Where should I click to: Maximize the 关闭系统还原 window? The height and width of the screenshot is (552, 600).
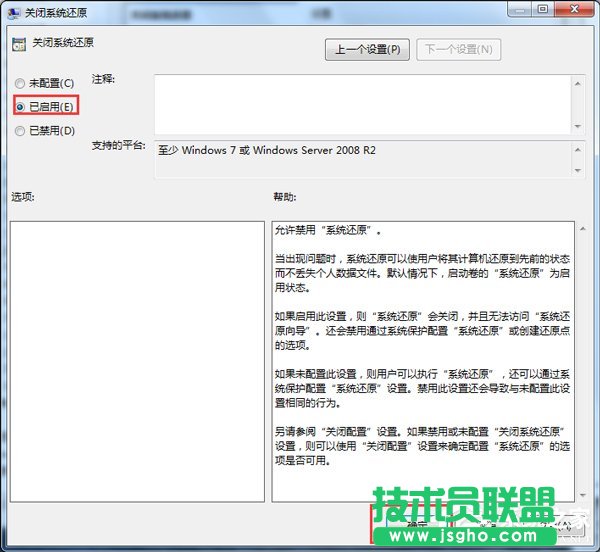pyautogui.click(x=543, y=9)
